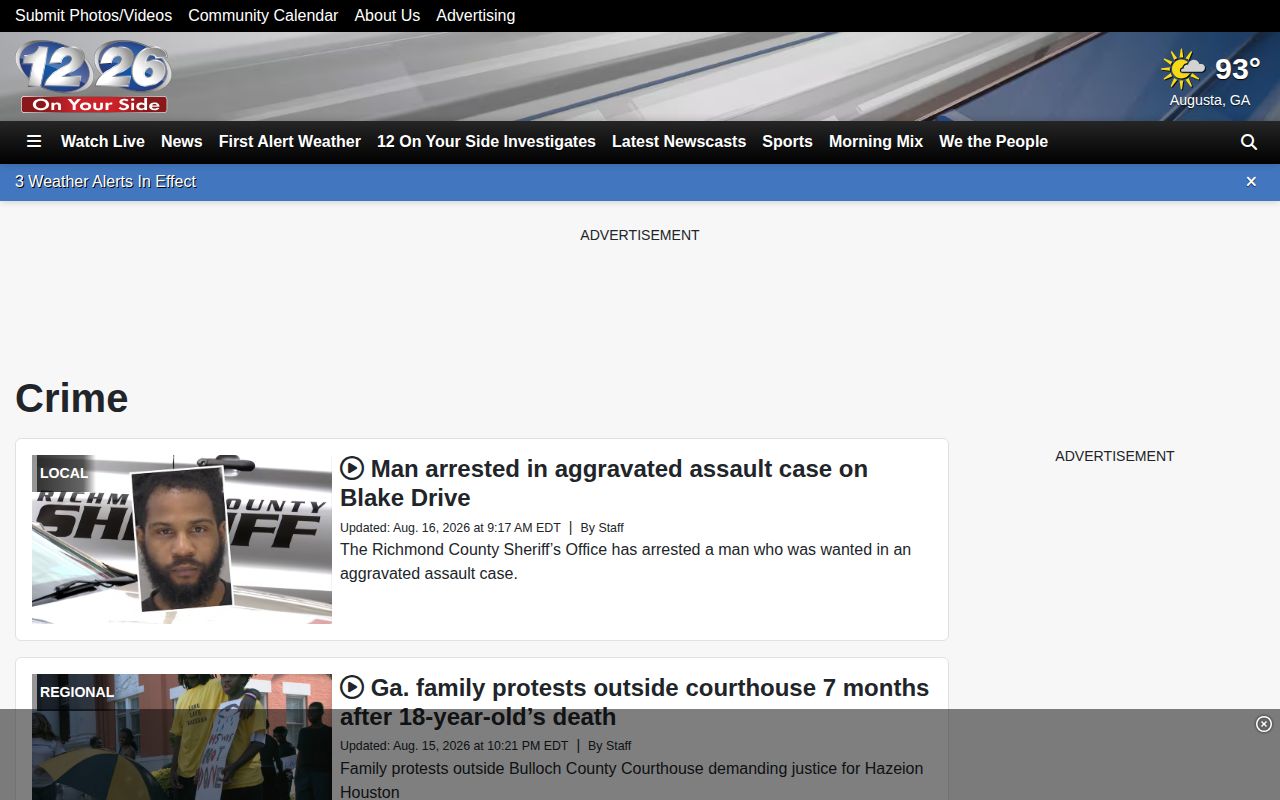
Task: Play video icon beside Blake Drive headline
Action: coord(351,468)
